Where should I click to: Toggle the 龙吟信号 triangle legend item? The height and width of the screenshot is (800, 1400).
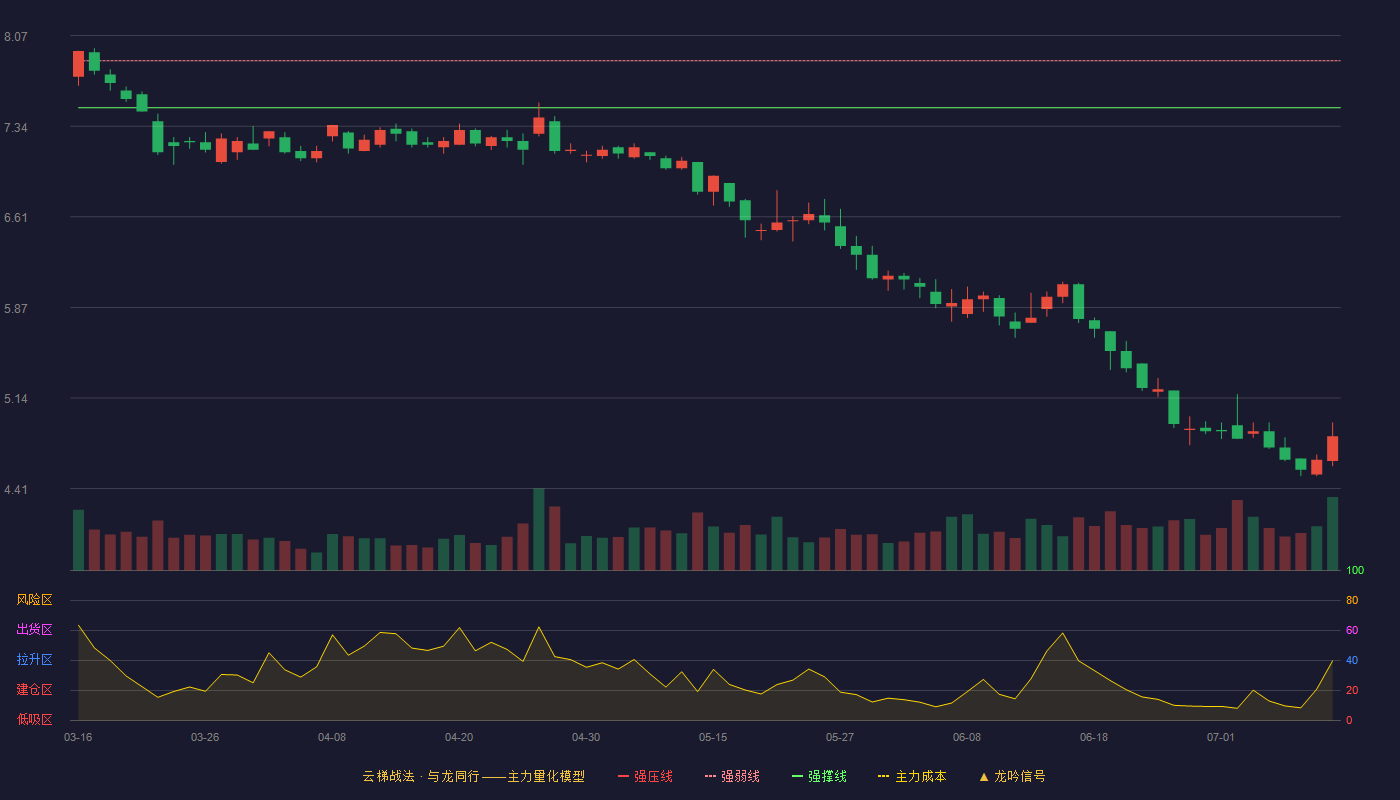(x=1012, y=776)
